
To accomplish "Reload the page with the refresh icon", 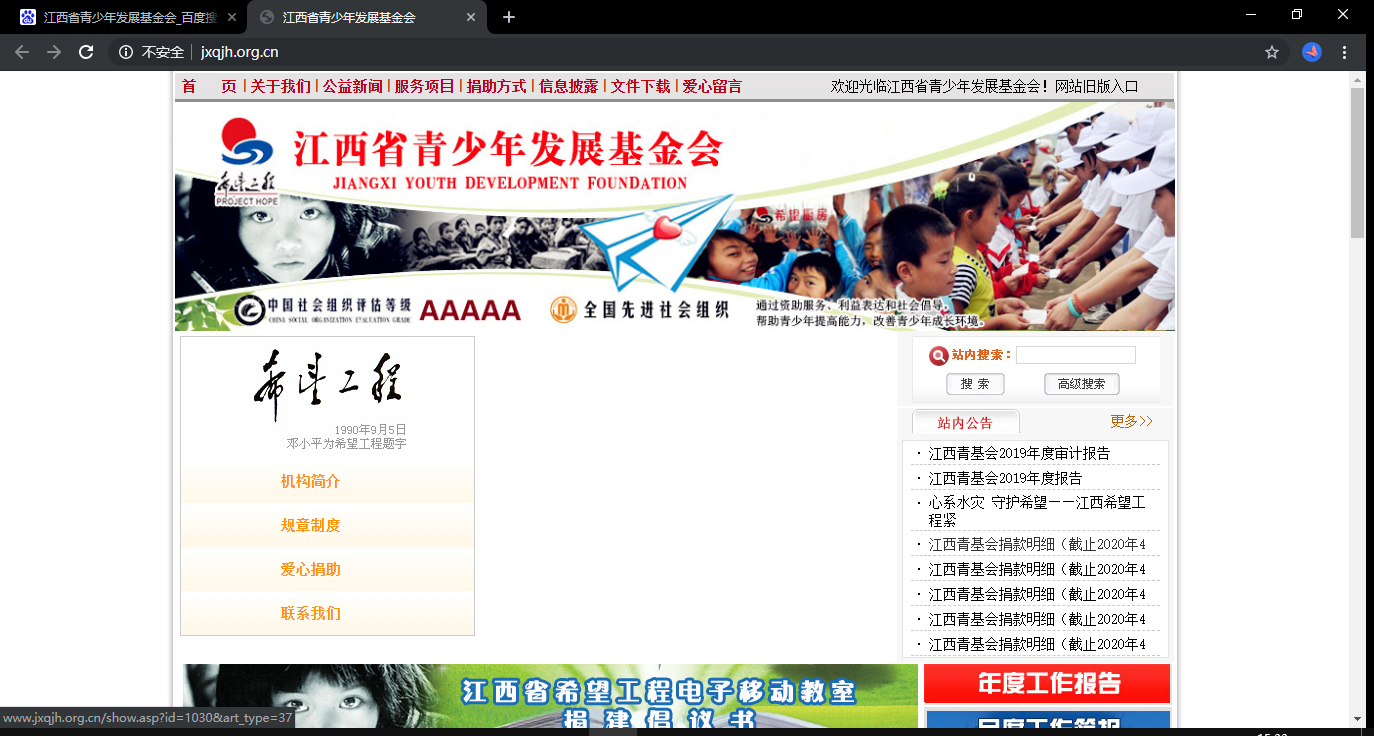I will click(86, 52).
